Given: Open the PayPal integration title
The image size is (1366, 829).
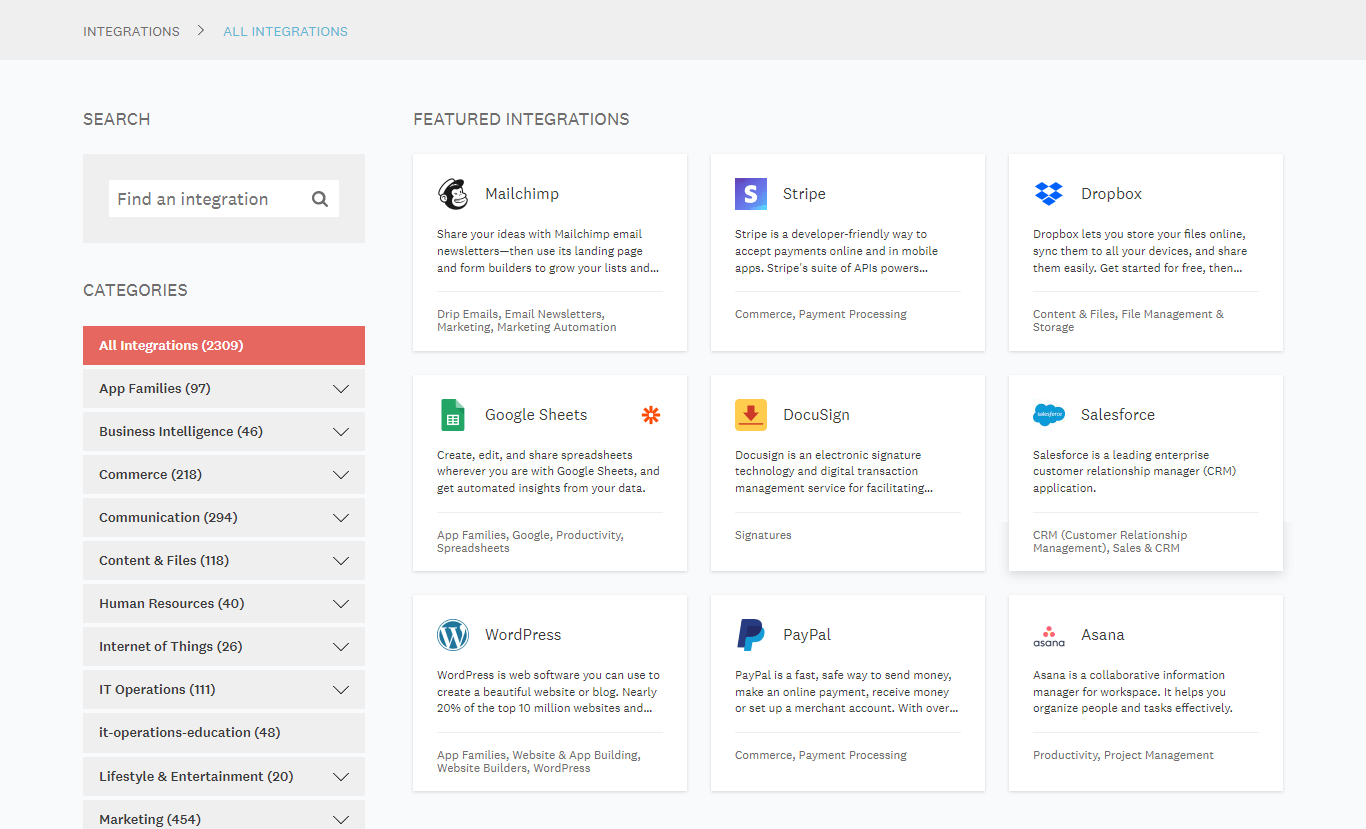Looking at the screenshot, I should point(807,635).
